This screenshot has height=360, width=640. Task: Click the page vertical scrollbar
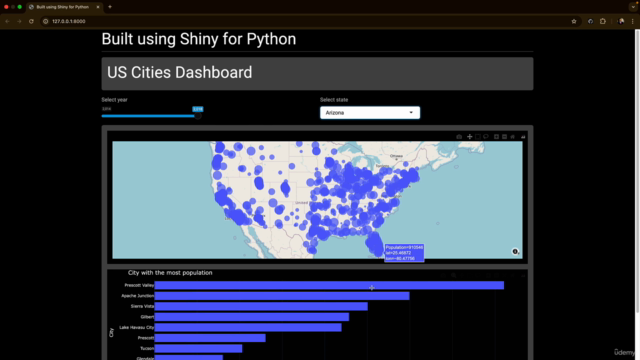(x=637, y=171)
